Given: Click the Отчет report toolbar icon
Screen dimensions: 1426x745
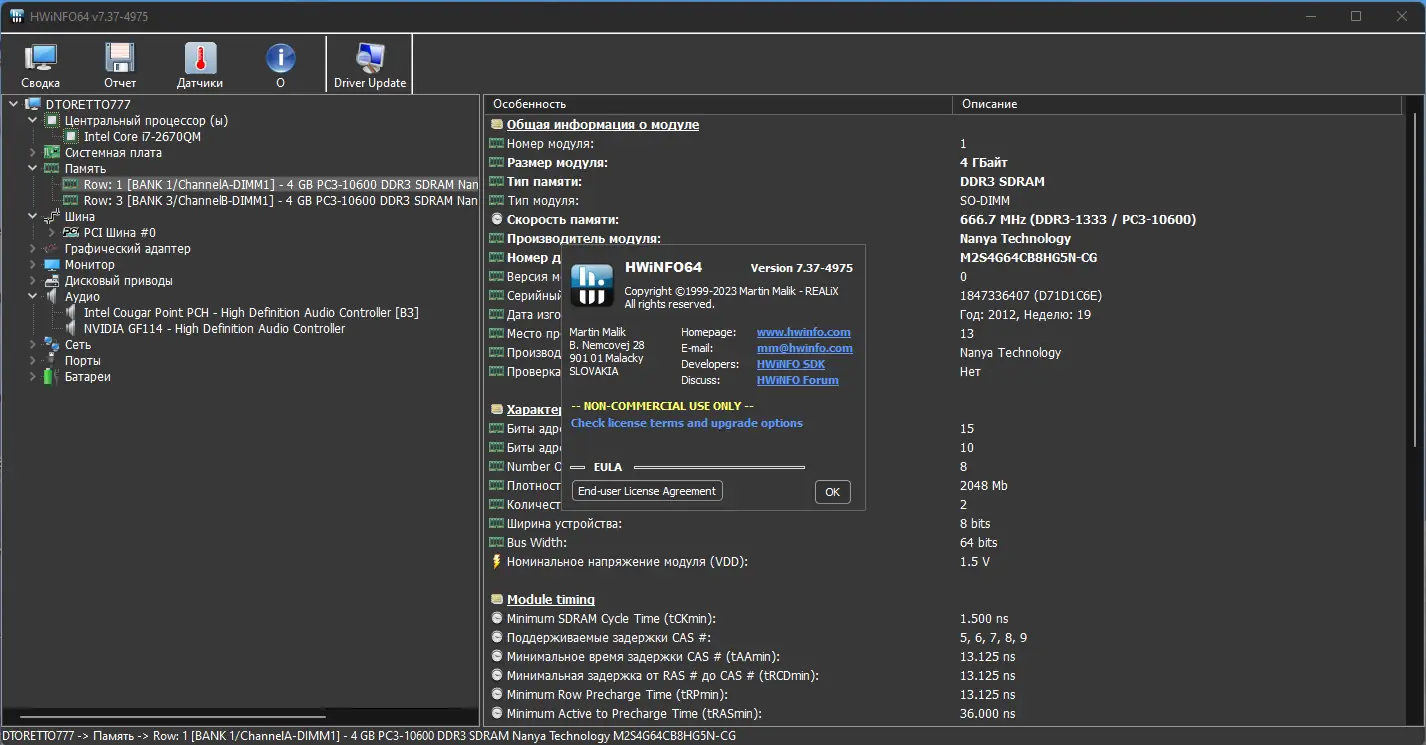Looking at the screenshot, I should point(120,58).
